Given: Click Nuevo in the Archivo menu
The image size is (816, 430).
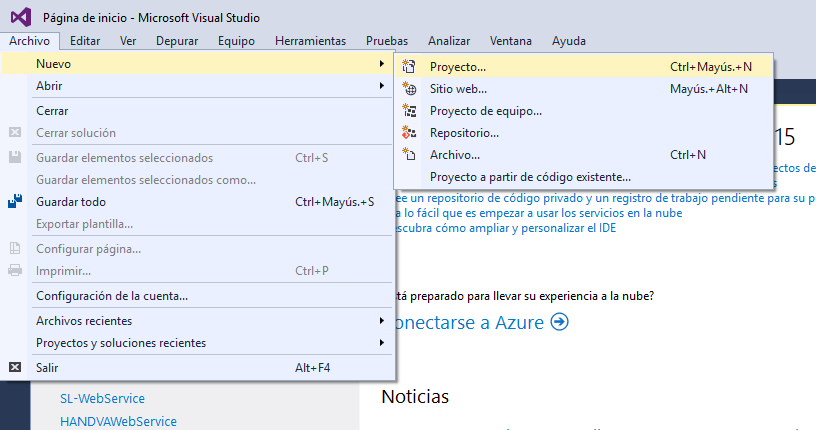Looking at the screenshot, I should 197,64.
